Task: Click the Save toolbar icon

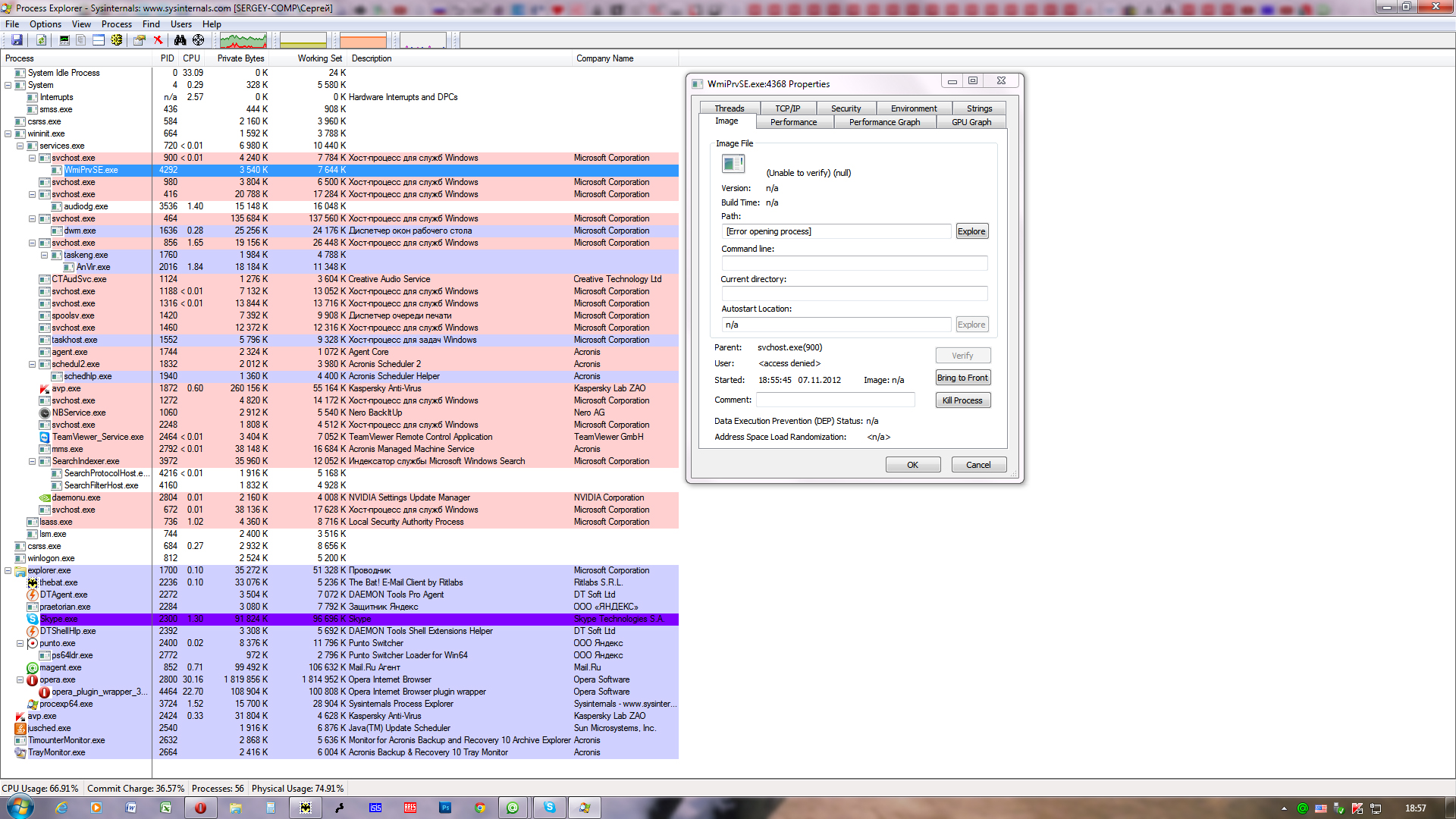Action: pyautogui.click(x=17, y=40)
